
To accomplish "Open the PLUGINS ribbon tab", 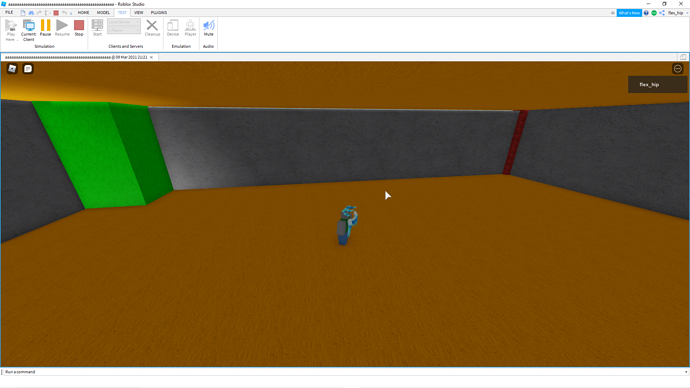I will tap(159, 13).
